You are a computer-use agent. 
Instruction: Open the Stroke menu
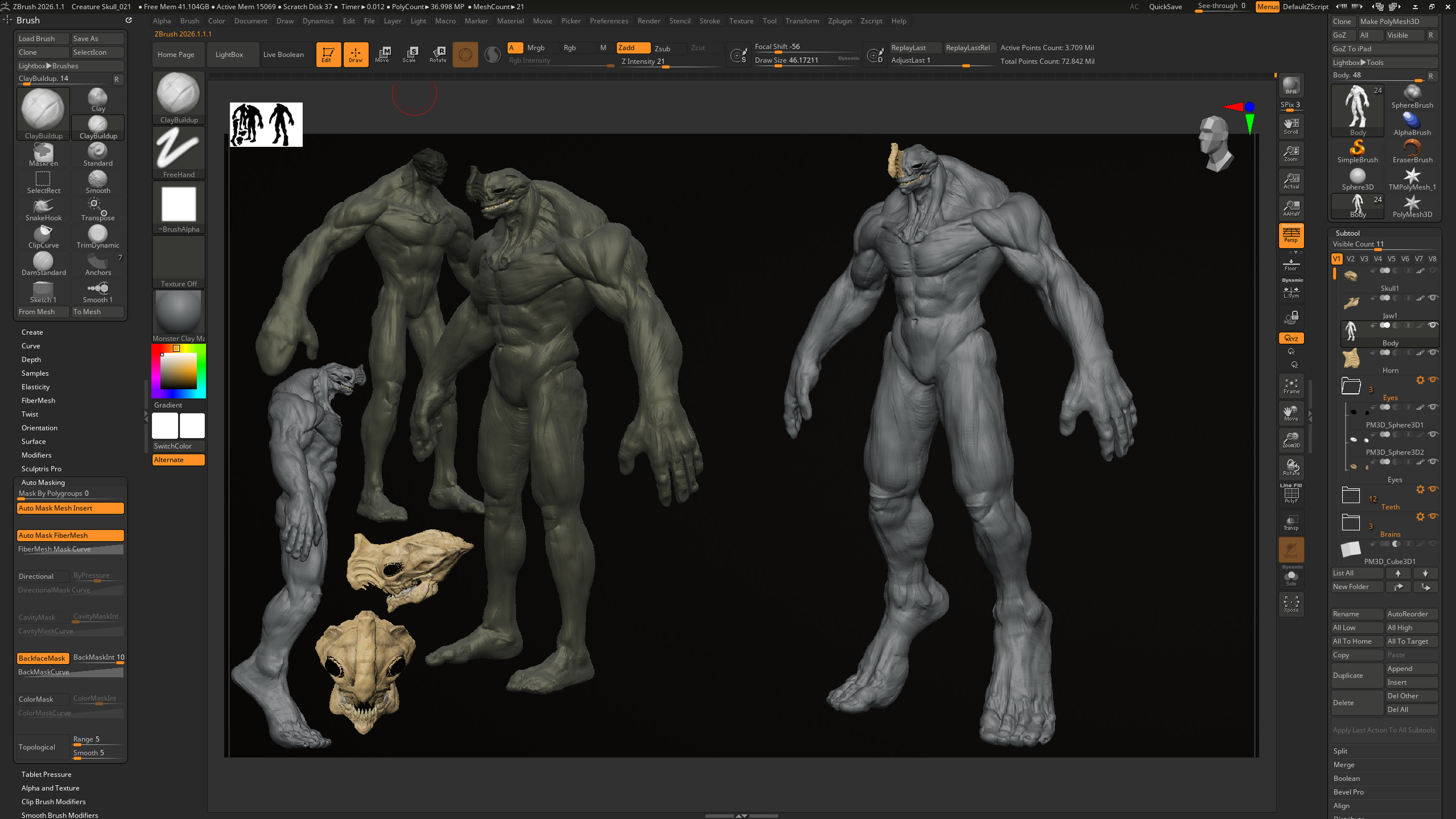(709, 21)
